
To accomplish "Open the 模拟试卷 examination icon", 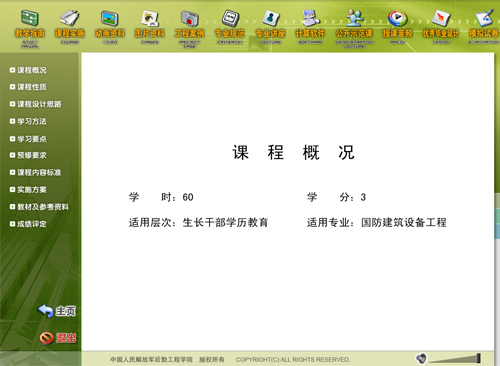I will point(484,27).
